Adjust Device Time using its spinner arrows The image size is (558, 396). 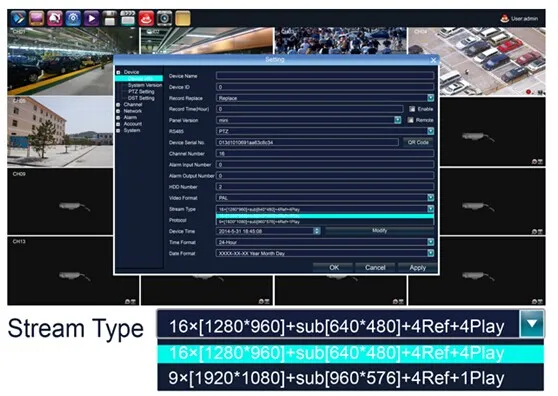click(317, 231)
